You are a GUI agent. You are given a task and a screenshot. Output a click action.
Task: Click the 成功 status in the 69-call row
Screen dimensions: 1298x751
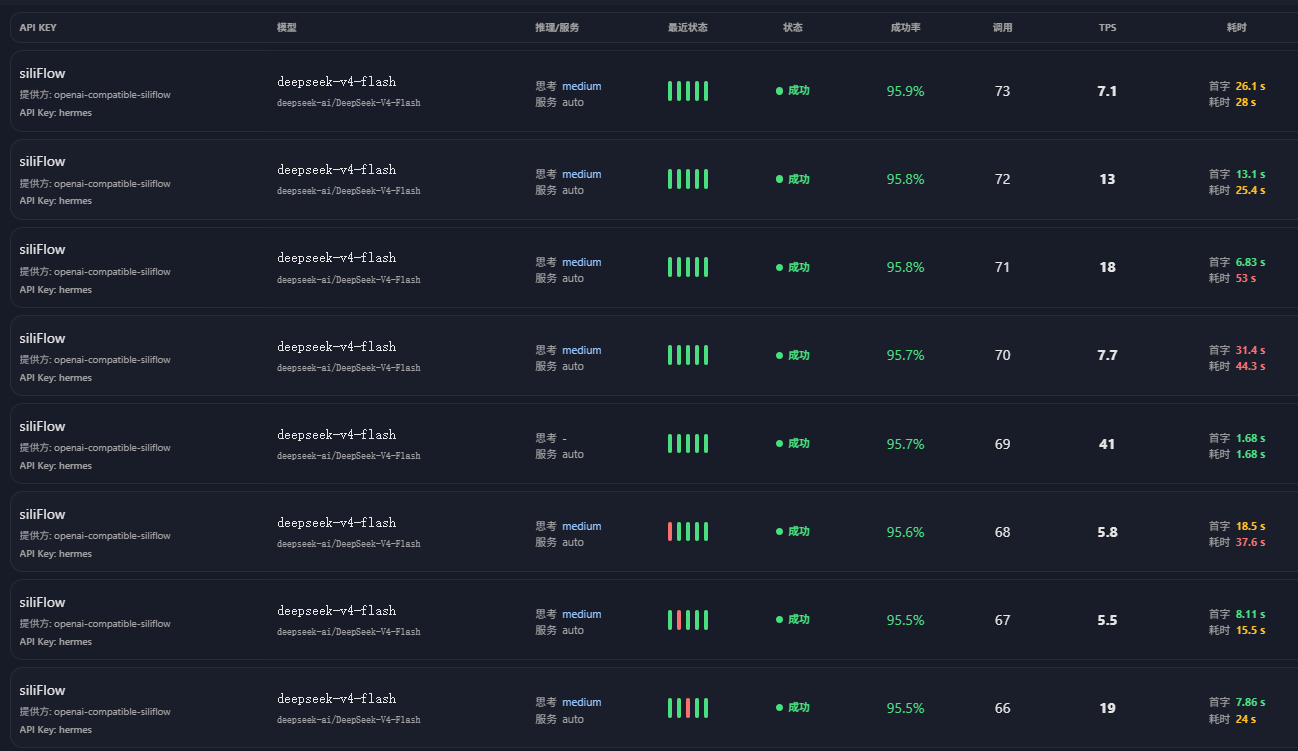pyautogui.click(x=793, y=444)
